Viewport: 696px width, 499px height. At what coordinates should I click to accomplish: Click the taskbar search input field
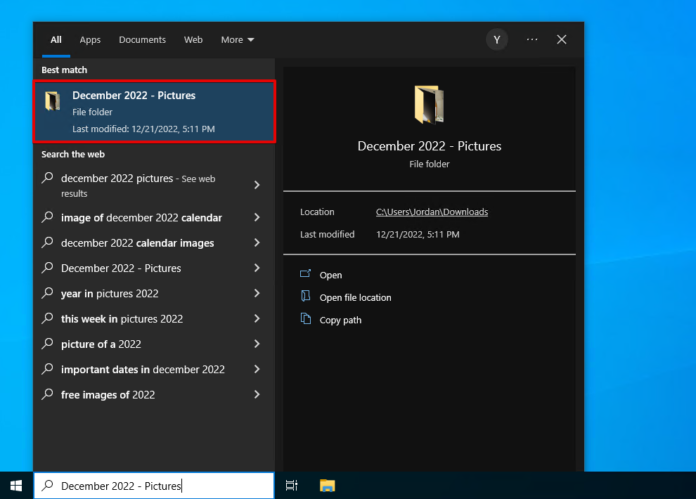[154, 486]
